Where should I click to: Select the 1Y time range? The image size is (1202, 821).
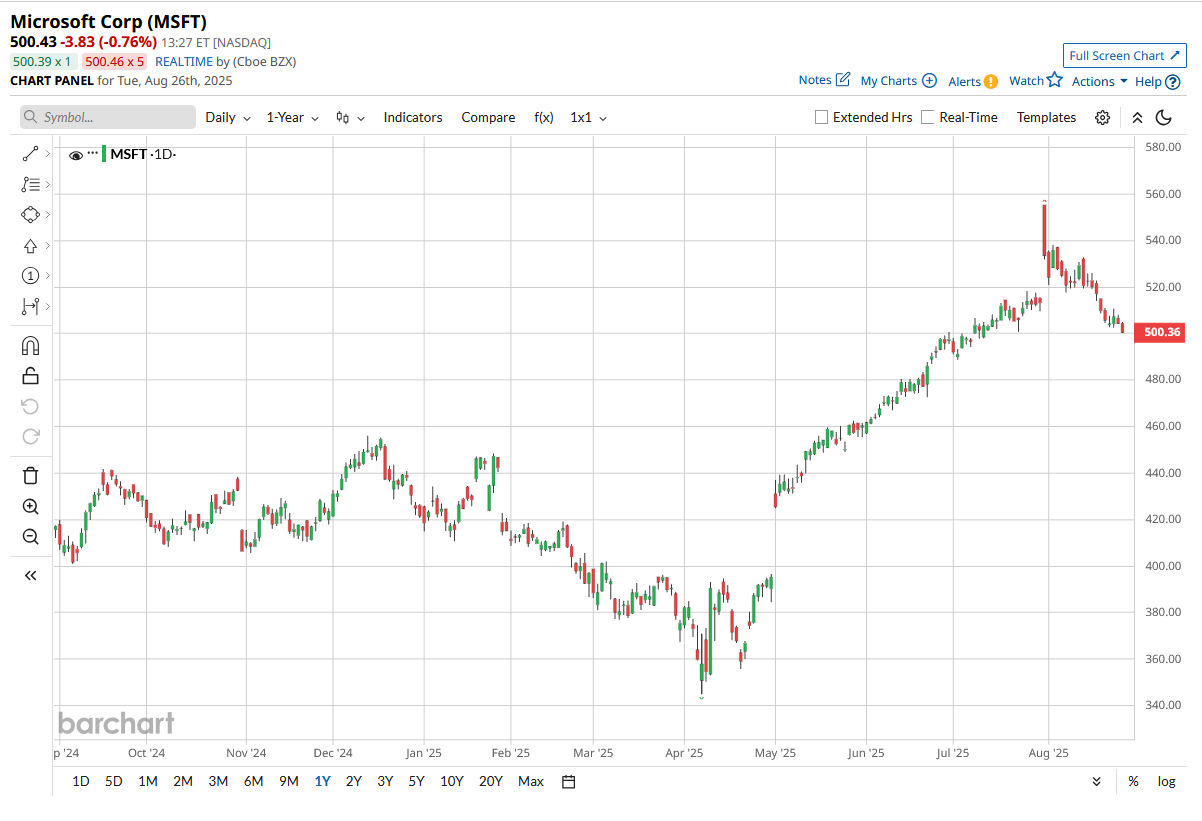pyautogui.click(x=322, y=781)
